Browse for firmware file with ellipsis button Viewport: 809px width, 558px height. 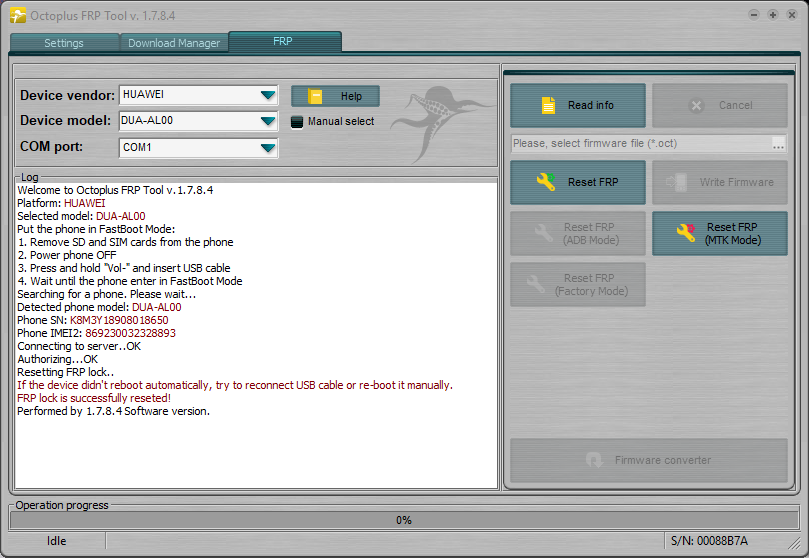(779, 144)
